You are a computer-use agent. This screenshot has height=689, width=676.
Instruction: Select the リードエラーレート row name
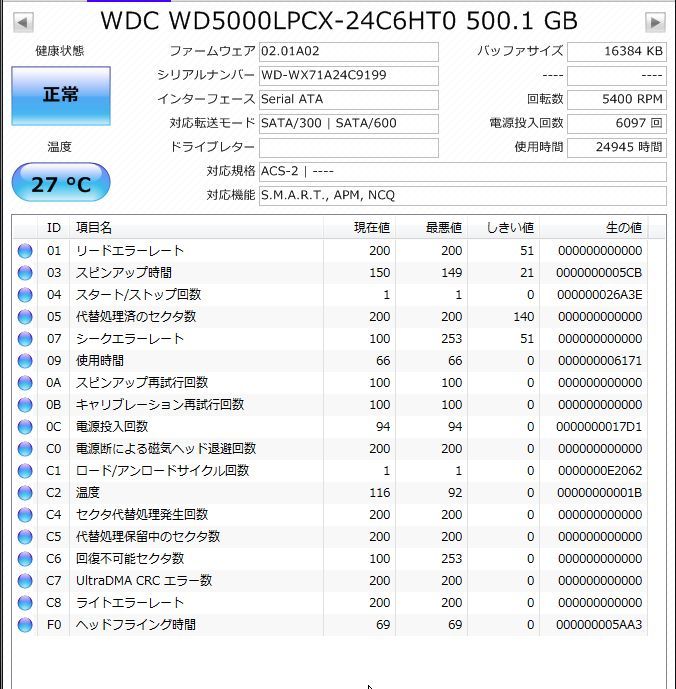click(x=130, y=251)
